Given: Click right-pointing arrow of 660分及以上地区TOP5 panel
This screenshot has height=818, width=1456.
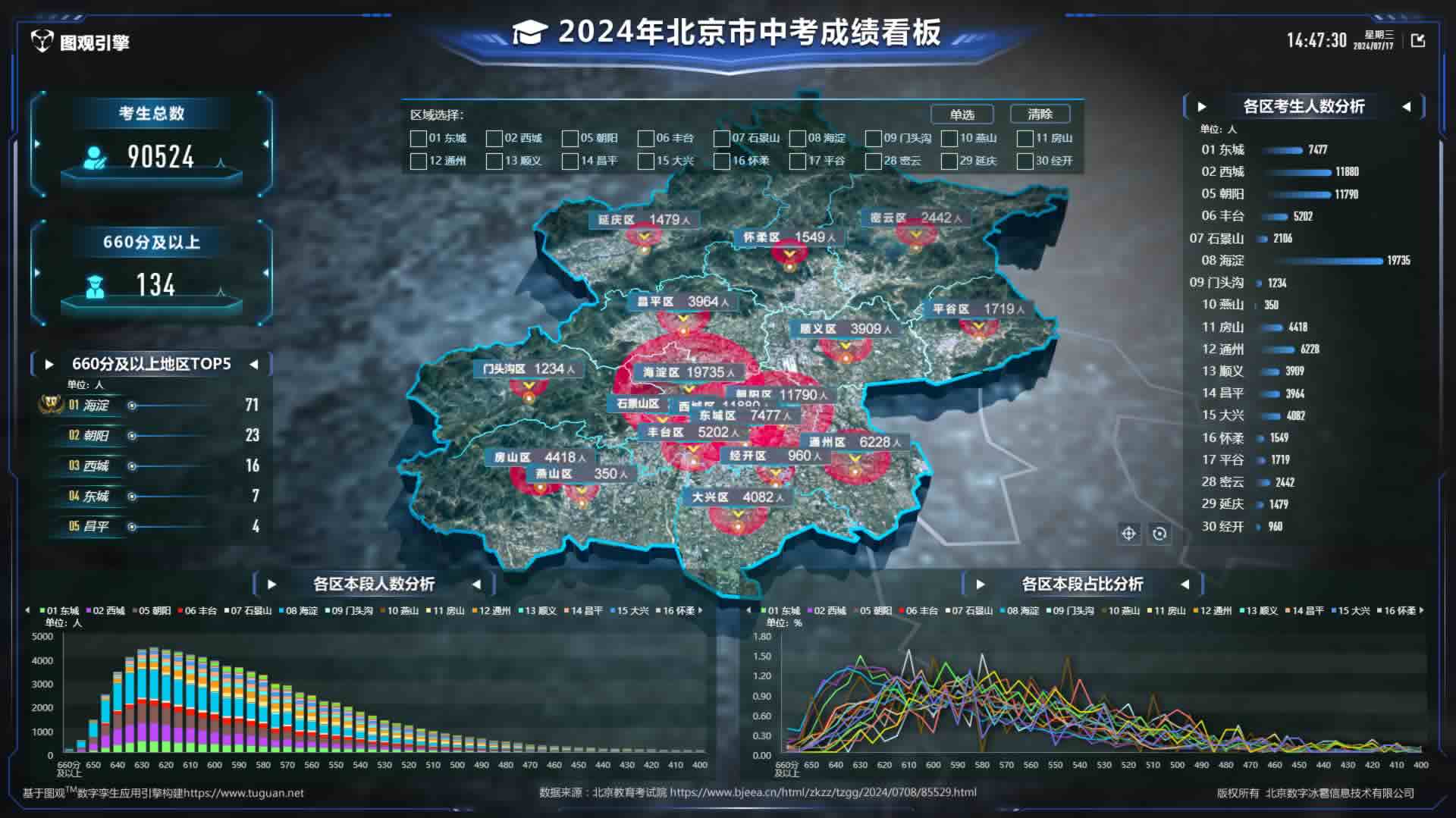Looking at the screenshot, I should [49, 364].
